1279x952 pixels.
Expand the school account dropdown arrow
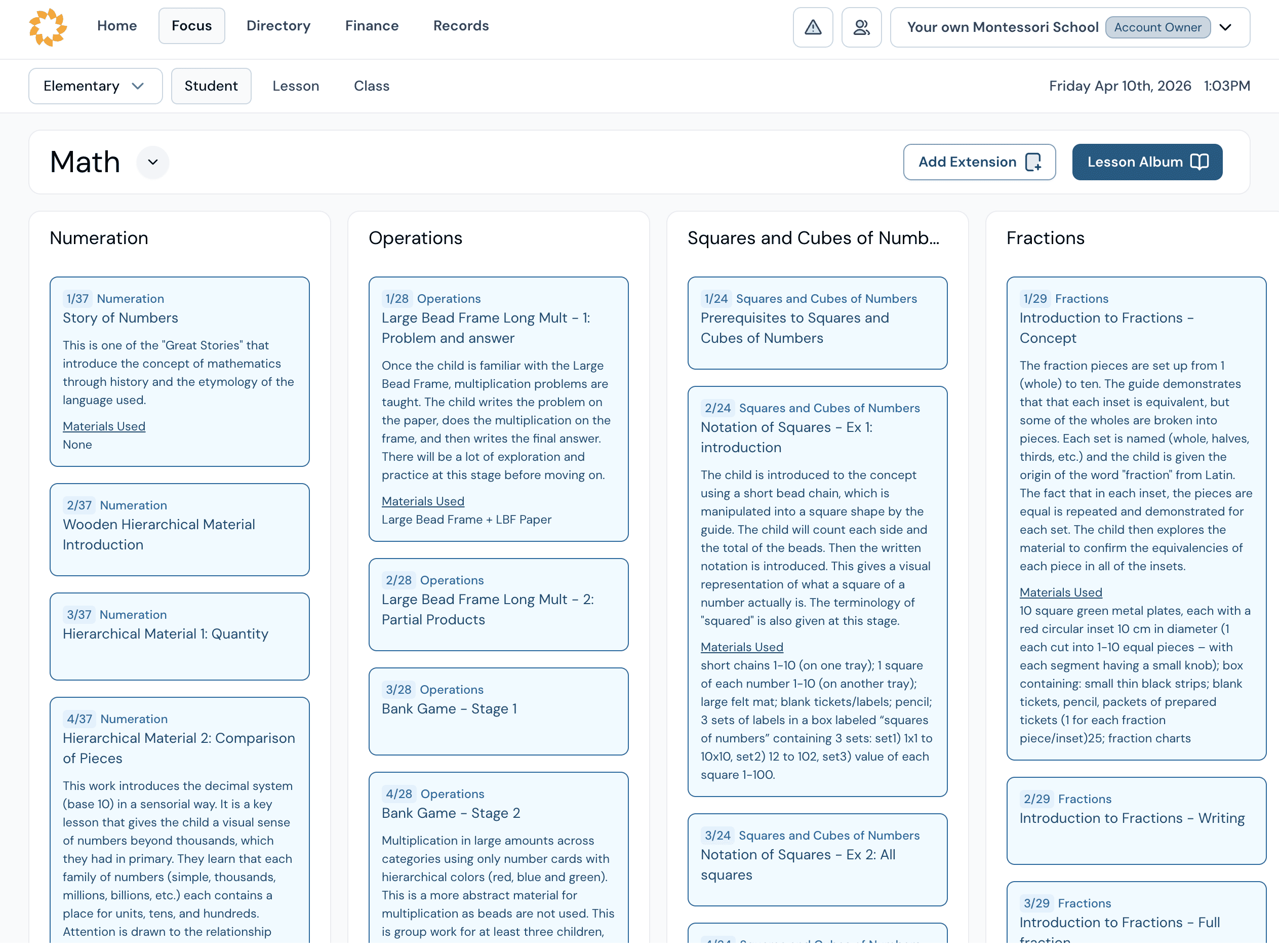[1226, 27]
